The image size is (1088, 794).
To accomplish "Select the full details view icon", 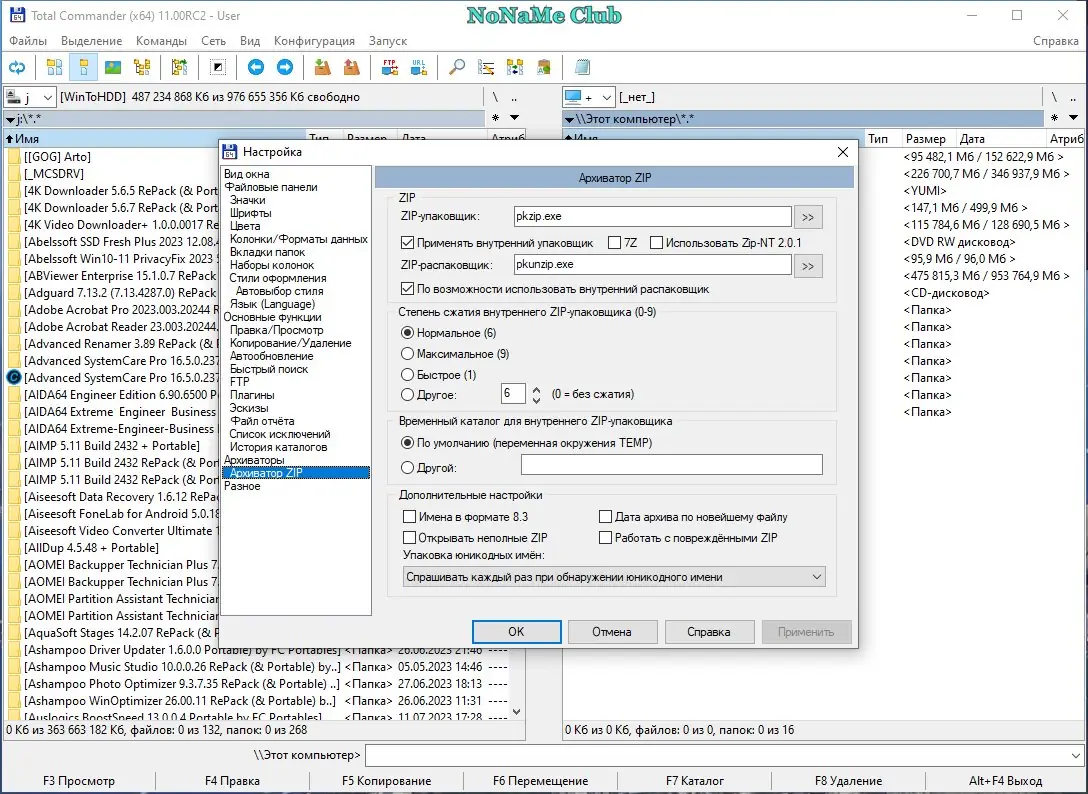I will pos(83,67).
